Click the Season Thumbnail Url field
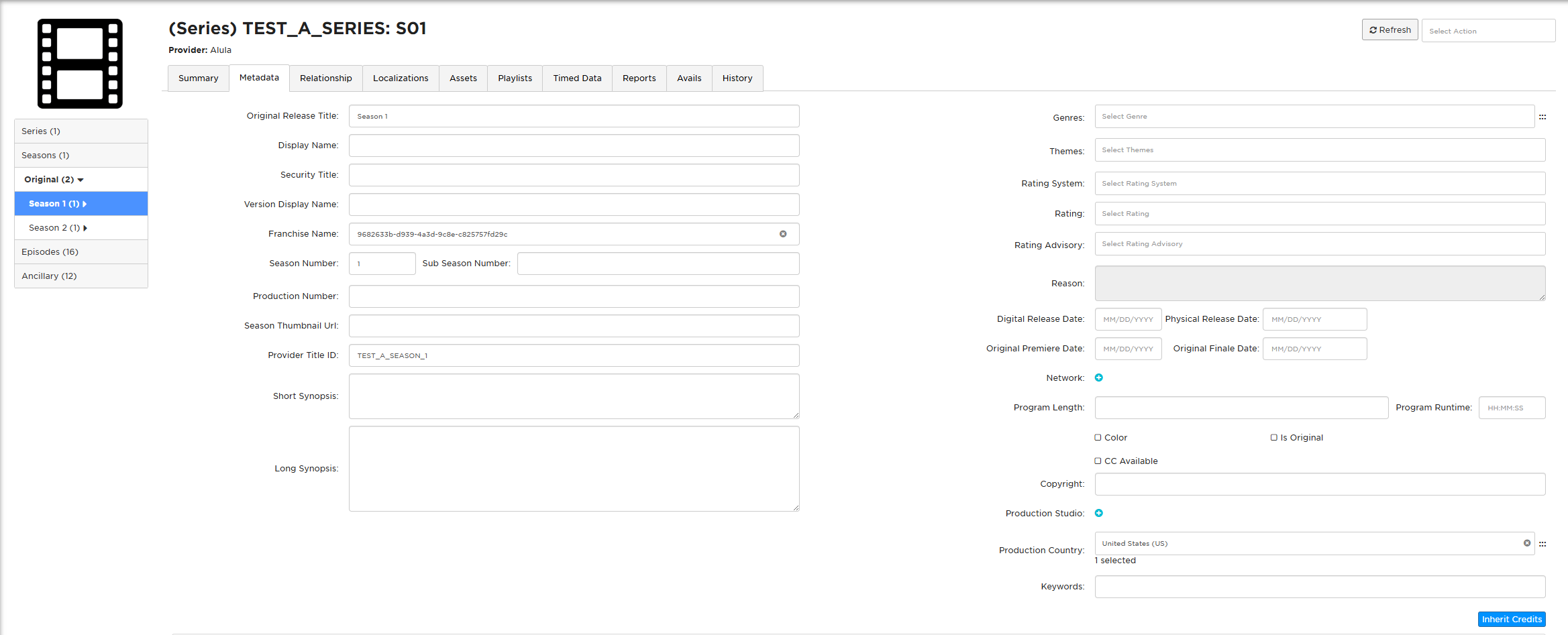 [574, 326]
